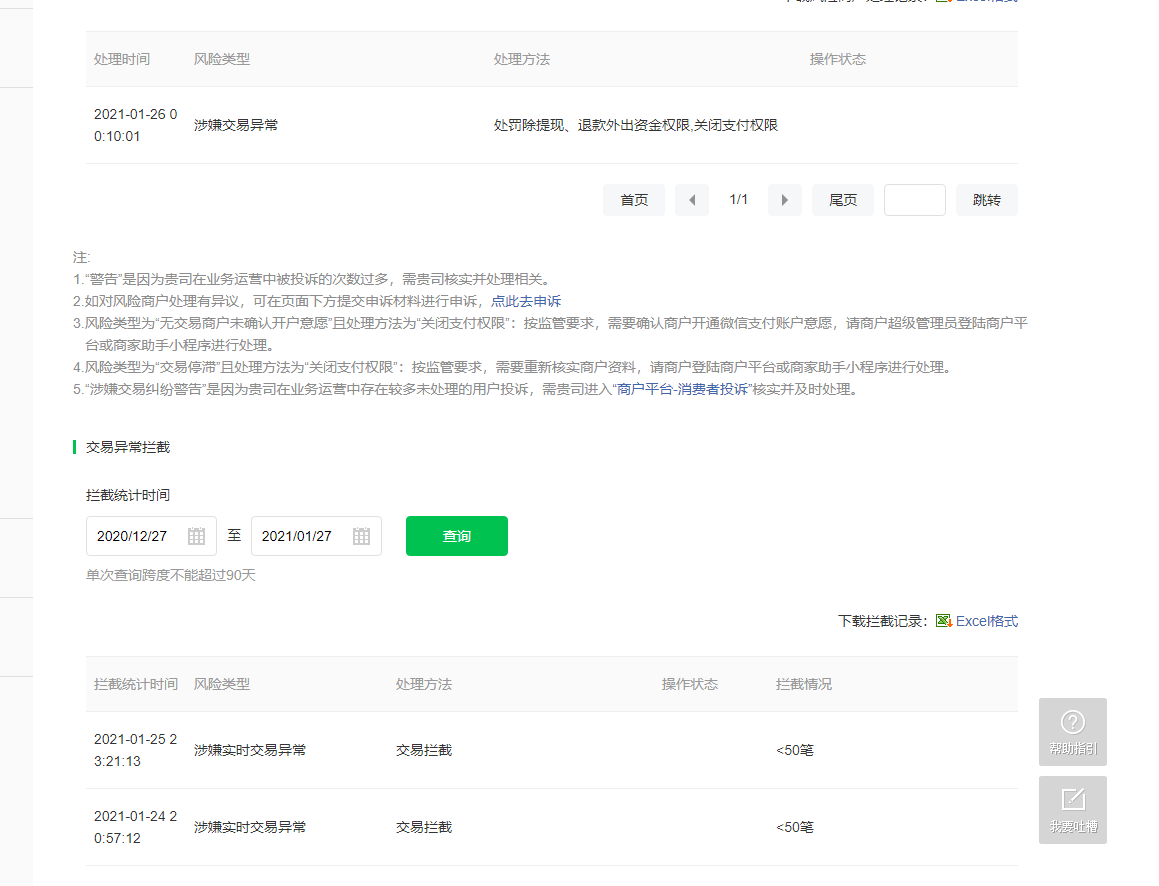Image resolution: width=1159 pixels, height=886 pixels.
Task: Click <50笔 in the 2021-01-25 row
Action: click(x=795, y=750)
